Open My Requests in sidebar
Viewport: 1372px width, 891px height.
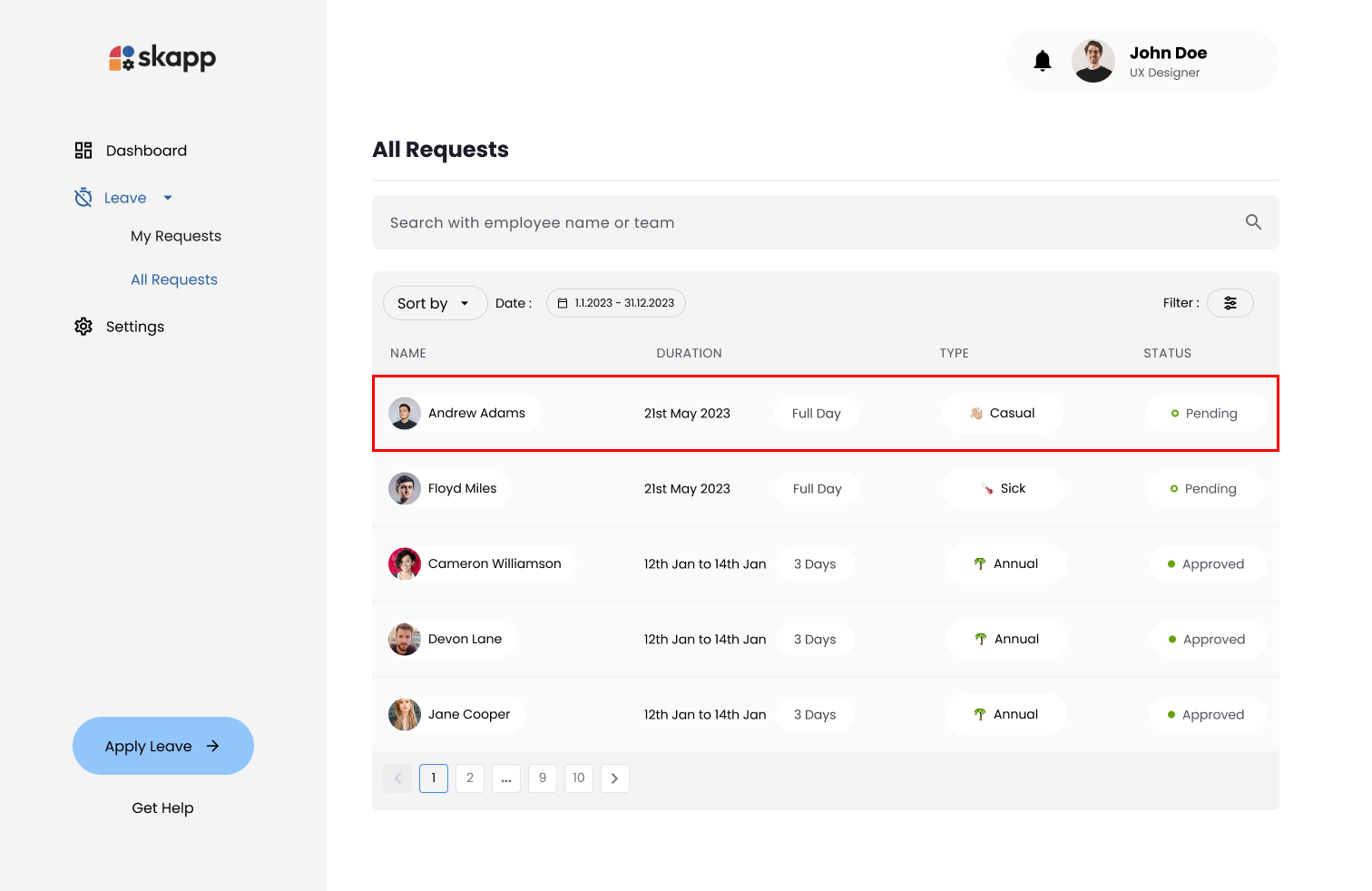coord(176,236)
